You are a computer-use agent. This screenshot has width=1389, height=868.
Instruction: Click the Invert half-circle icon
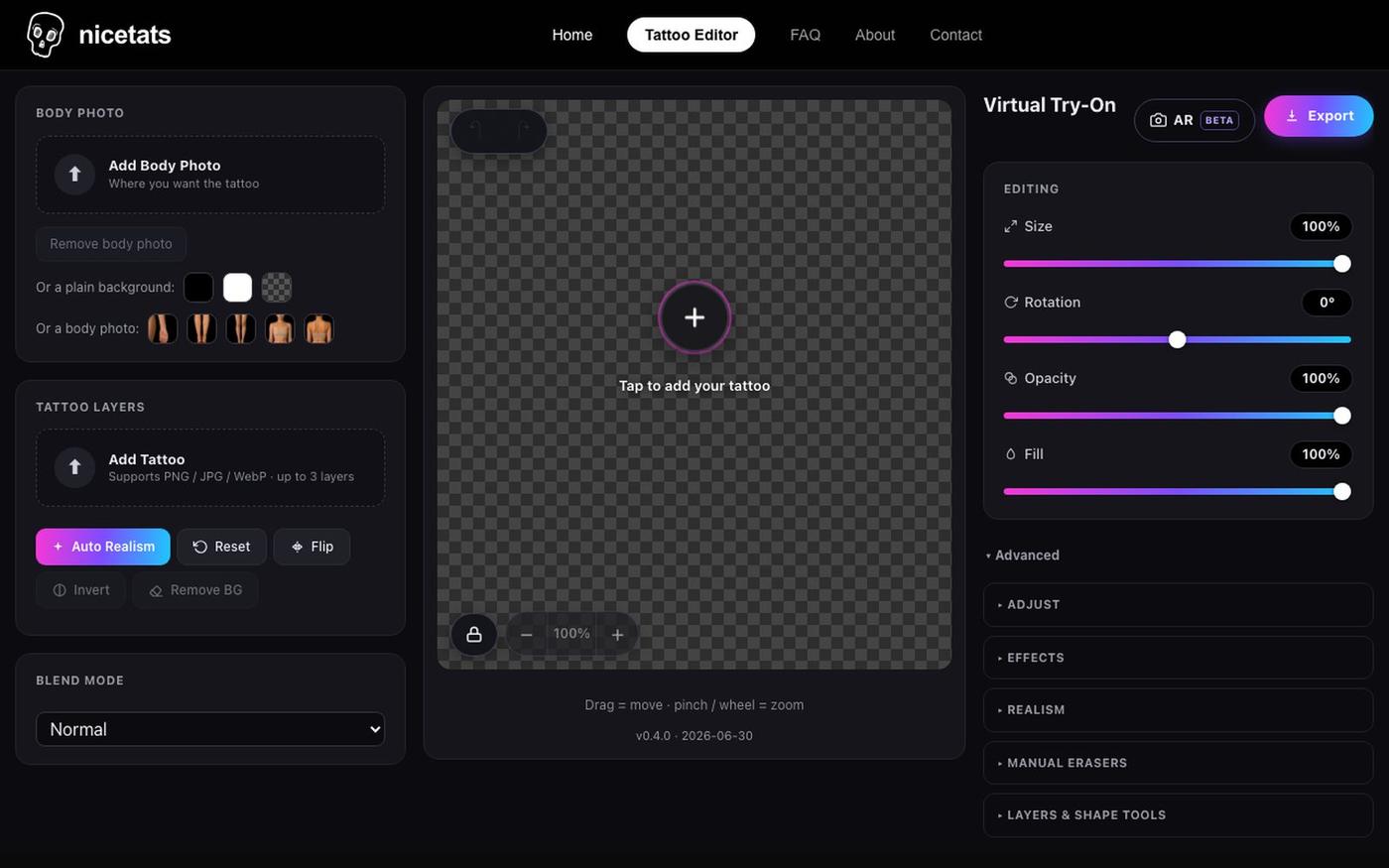coord(60,590)
